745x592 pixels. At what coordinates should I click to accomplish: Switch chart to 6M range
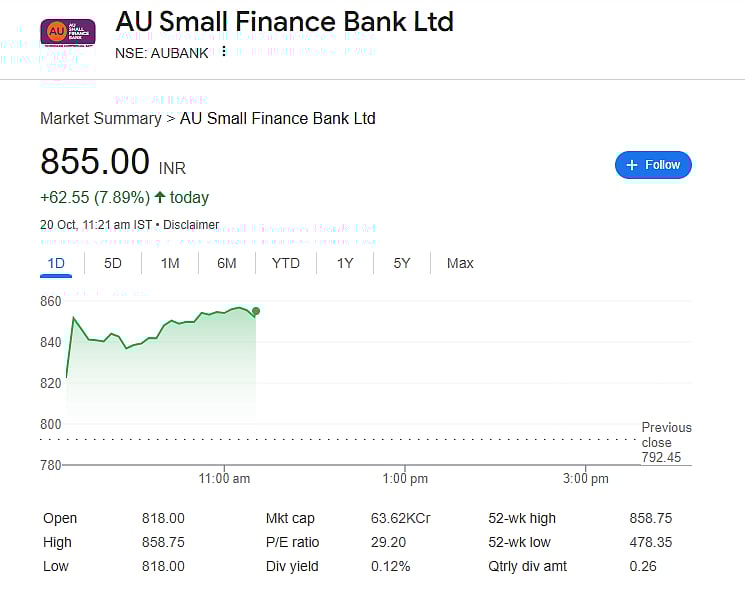[227, 263]
